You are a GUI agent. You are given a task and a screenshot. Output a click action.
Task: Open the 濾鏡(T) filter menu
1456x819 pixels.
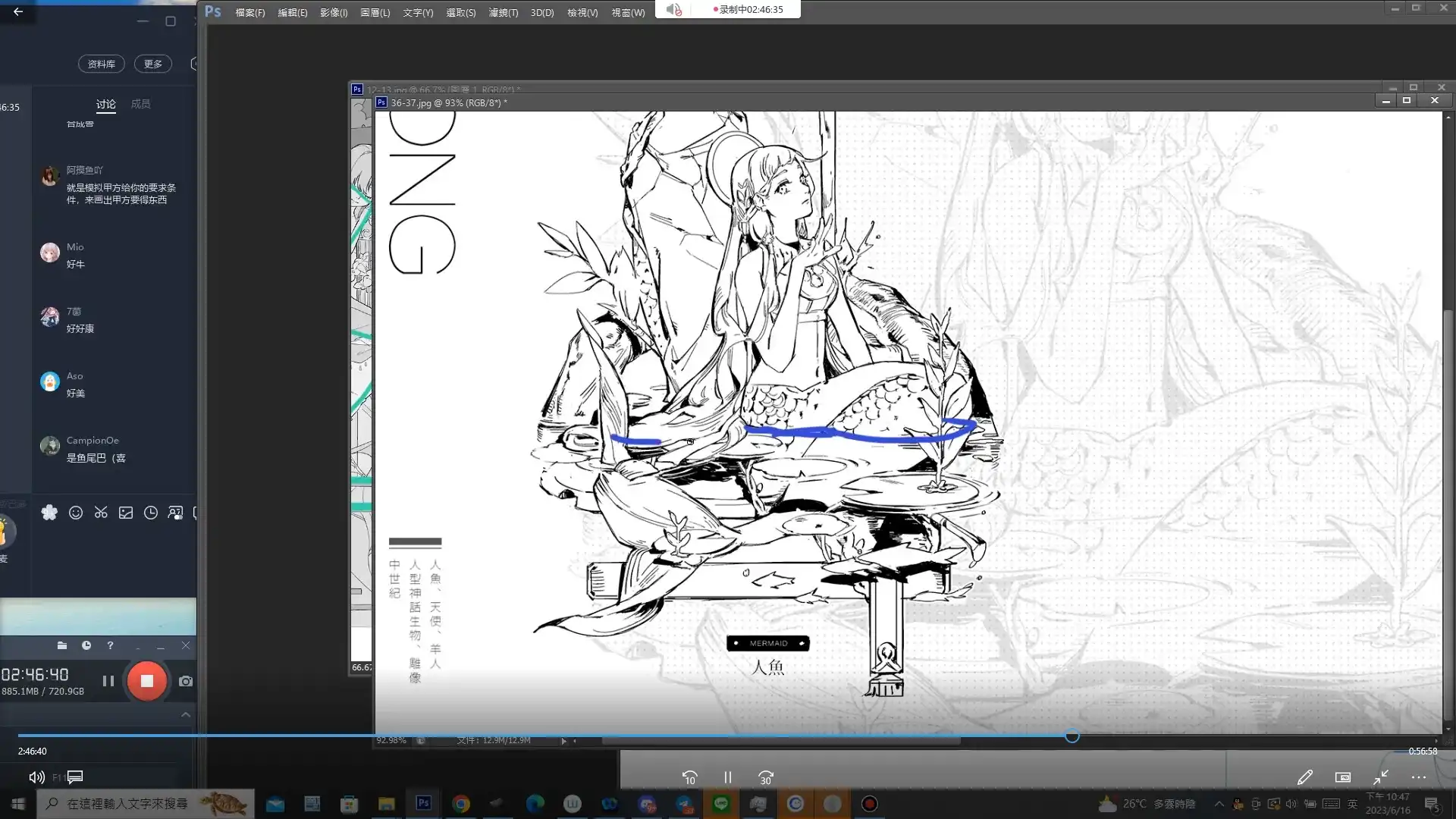point(503,13)
